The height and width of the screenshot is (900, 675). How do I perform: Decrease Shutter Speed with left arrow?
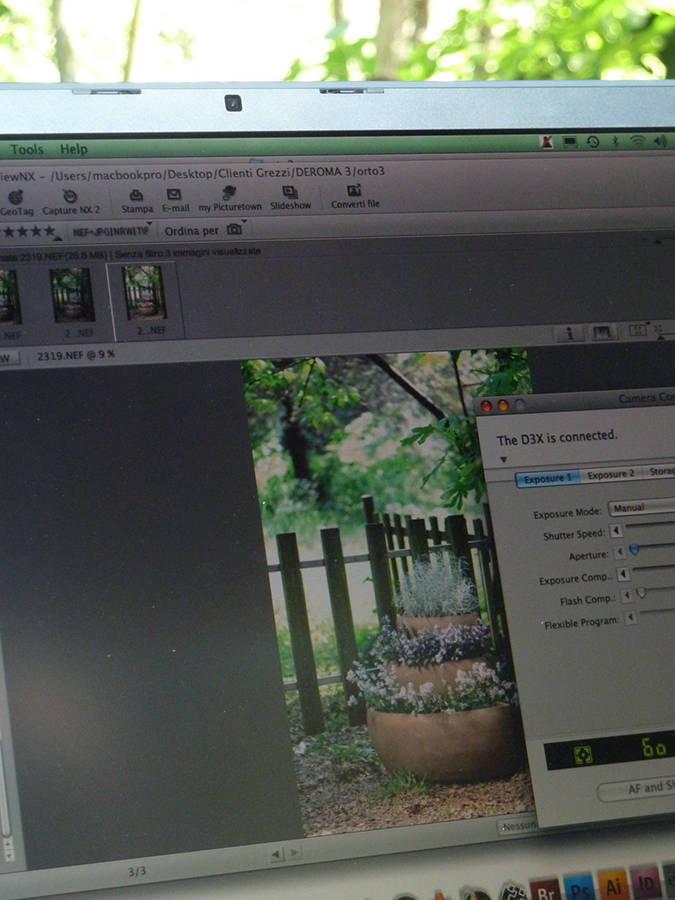[615, 531]
